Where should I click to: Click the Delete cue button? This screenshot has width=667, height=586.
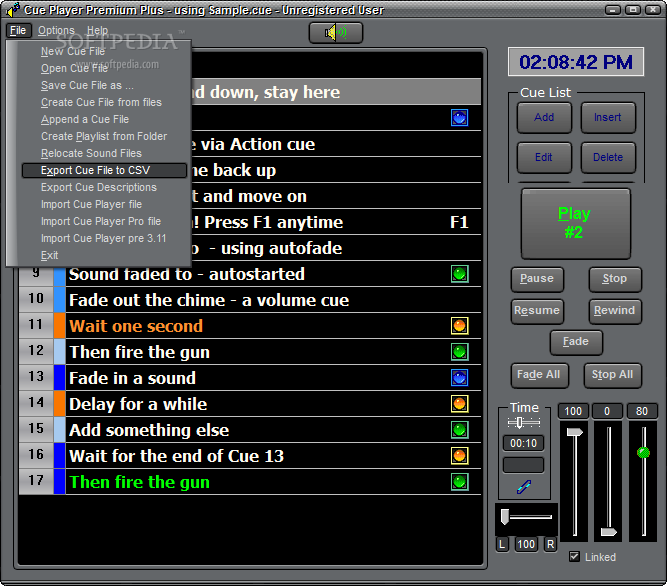pyautogui.click(x=608, y=157)
